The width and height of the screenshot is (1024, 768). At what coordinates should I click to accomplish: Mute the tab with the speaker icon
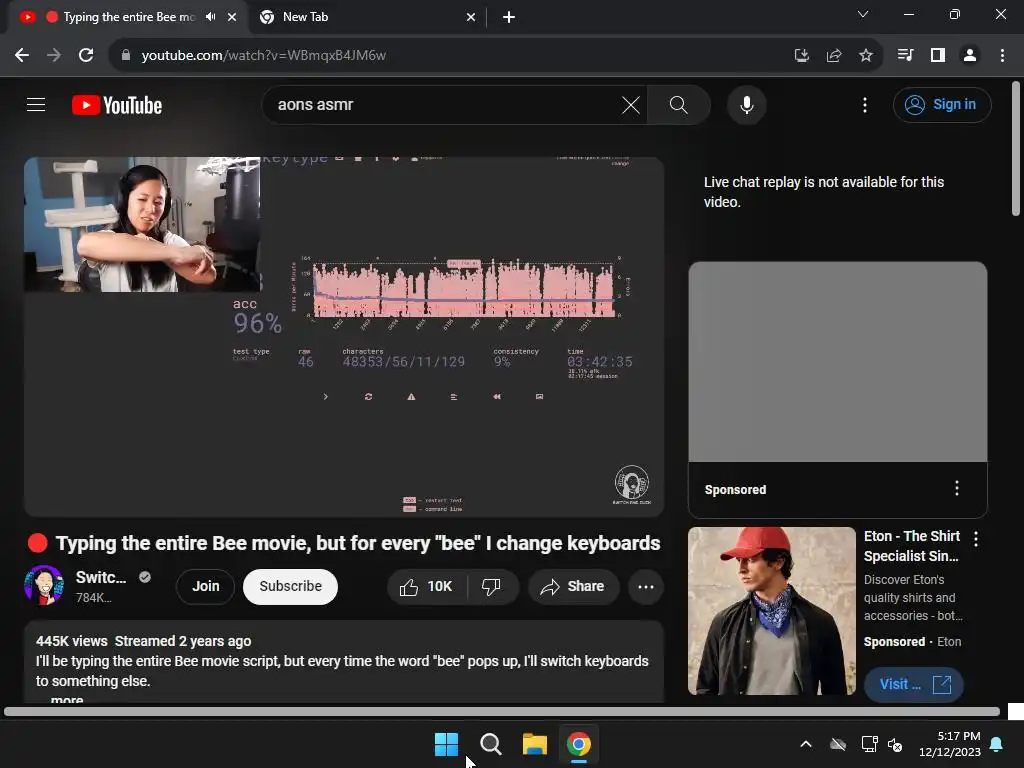point(210,17)
